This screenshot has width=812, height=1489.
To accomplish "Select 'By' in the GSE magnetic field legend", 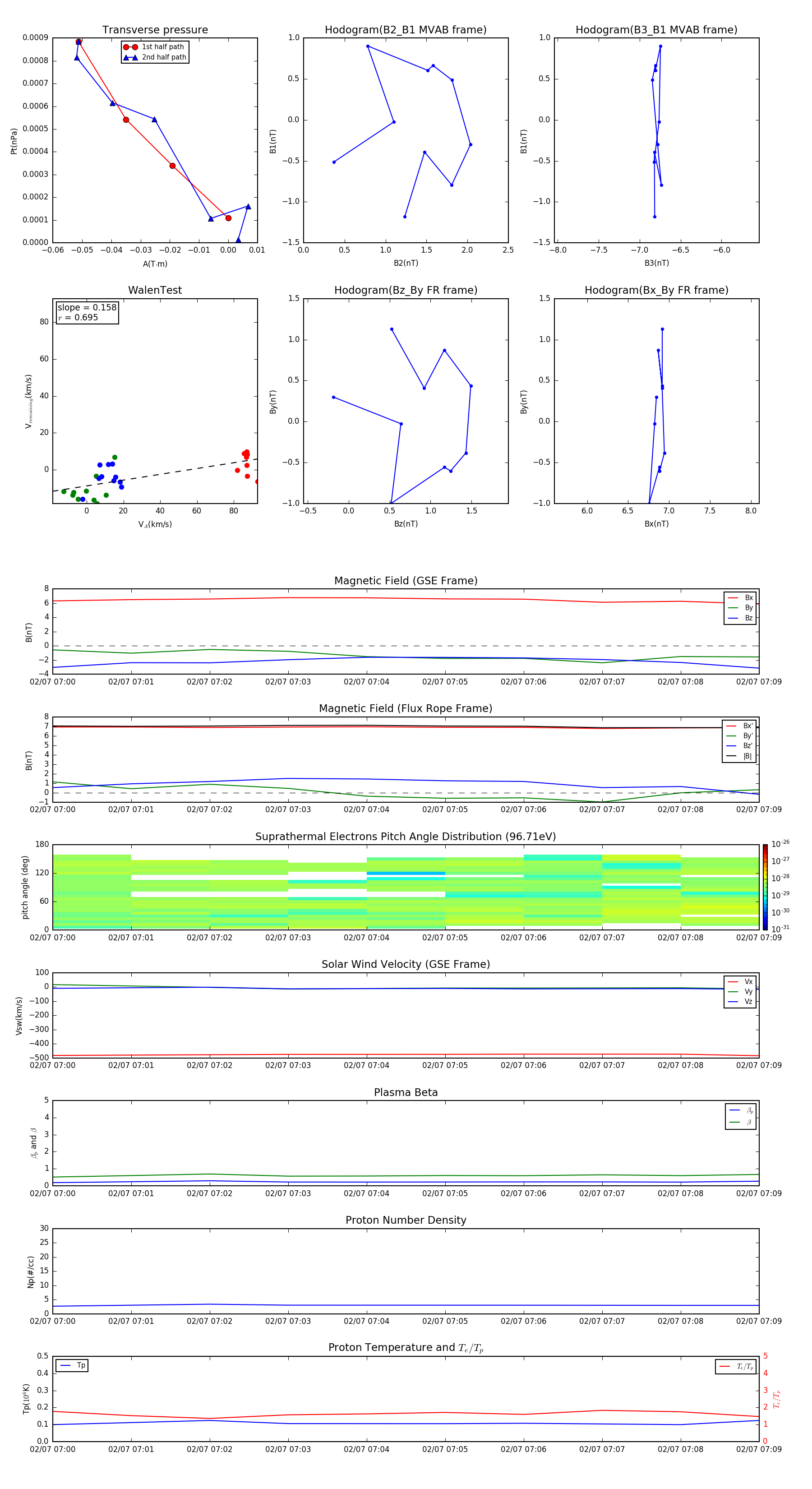I will point(740,607).
